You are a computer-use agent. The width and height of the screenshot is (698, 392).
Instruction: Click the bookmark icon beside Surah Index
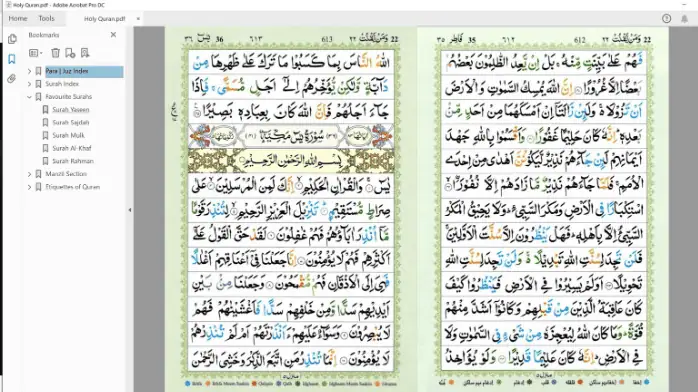tap(38, 84)
